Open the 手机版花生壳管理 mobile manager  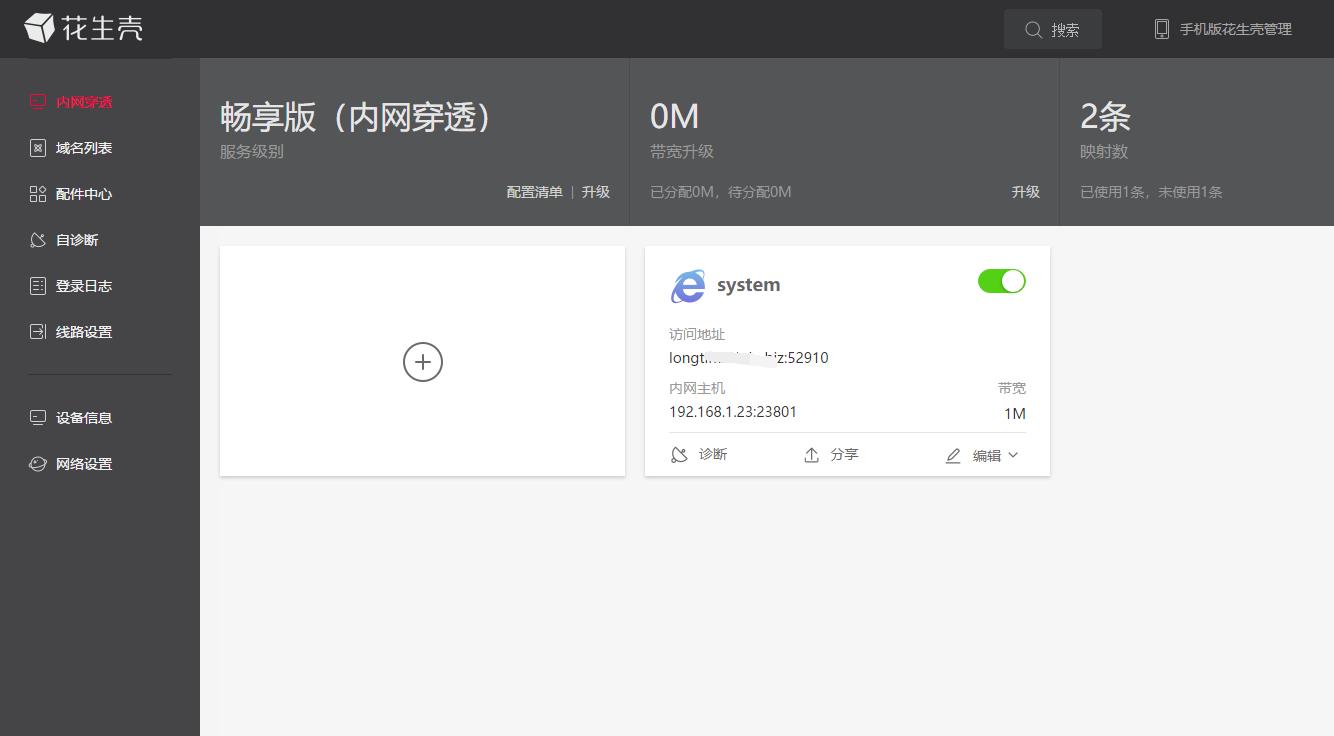(x=1222, y=29)
